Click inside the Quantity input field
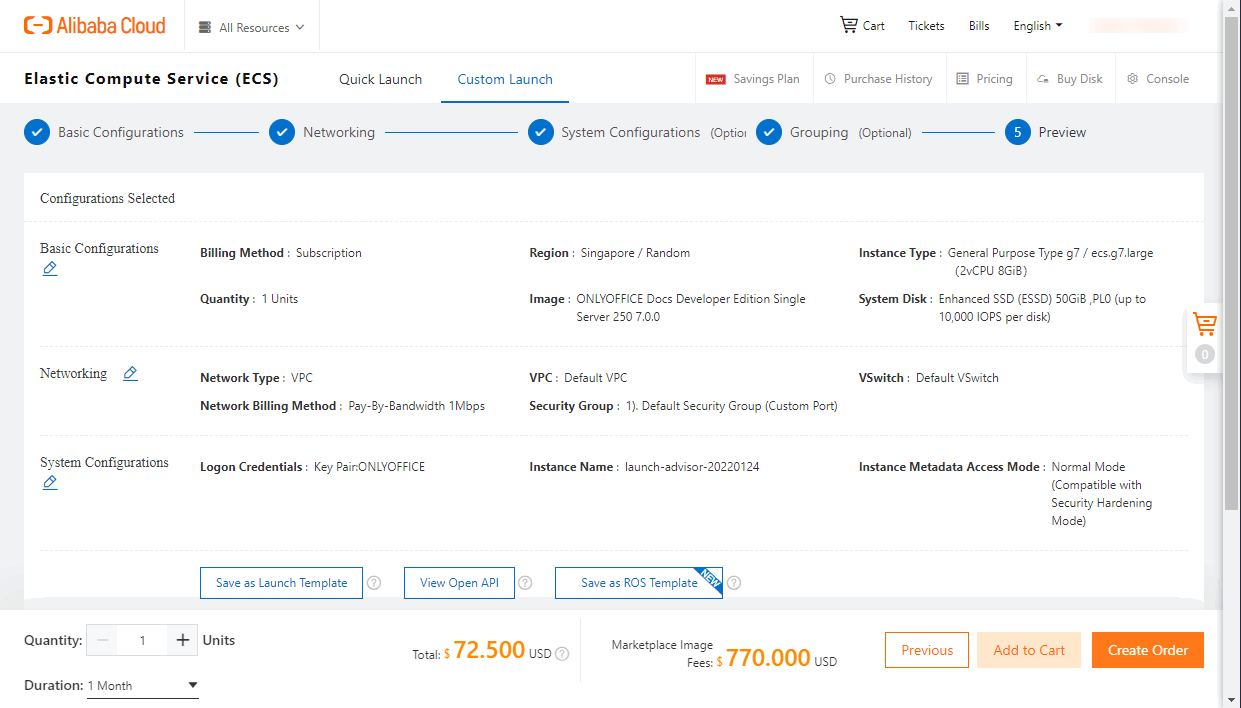Screen dimensions: 1241x708 141,640
